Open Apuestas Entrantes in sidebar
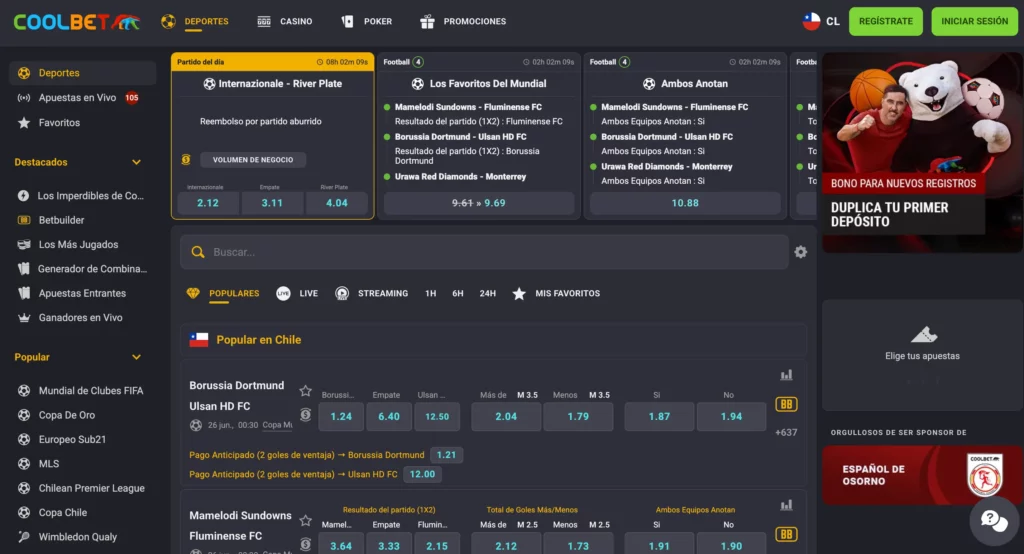Image resolution: width=1024 pixels, height=554 pixels. 83,293
